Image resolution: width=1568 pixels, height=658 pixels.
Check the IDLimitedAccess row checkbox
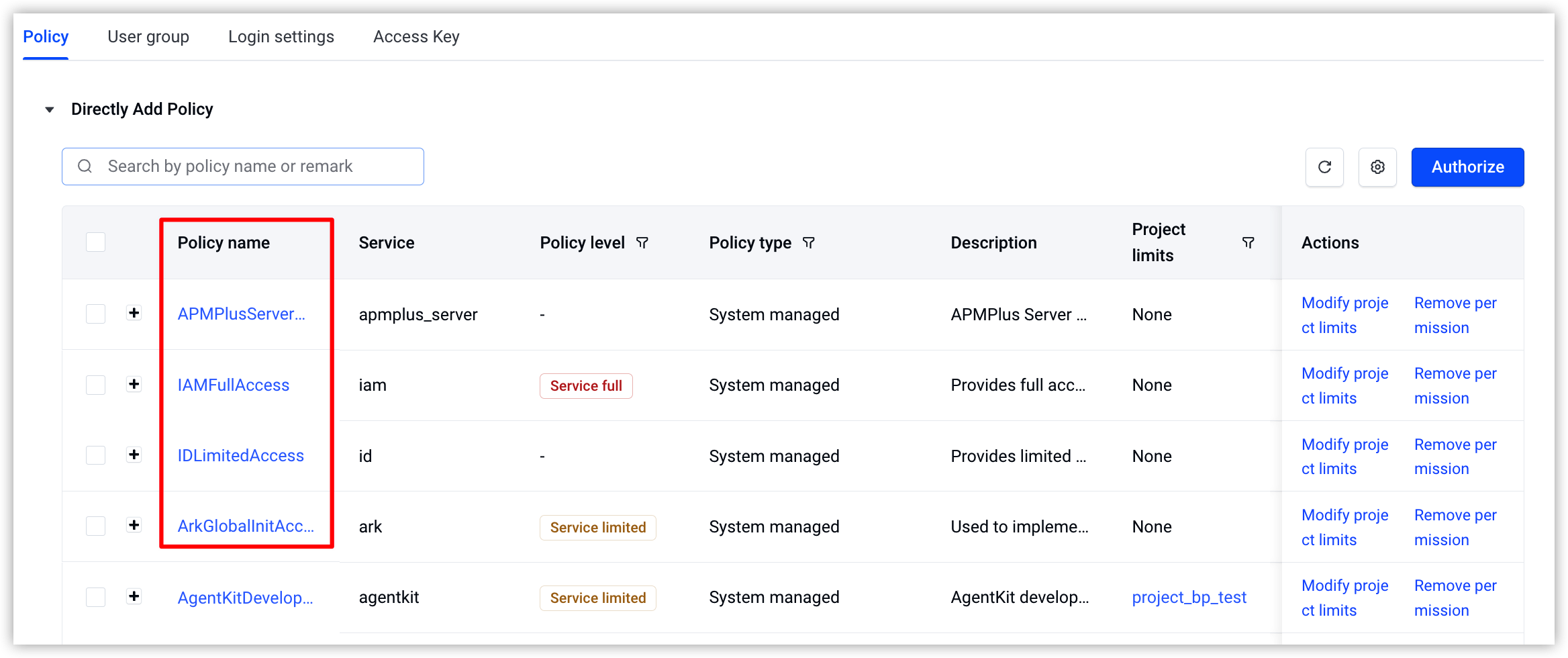pos(96,455)
